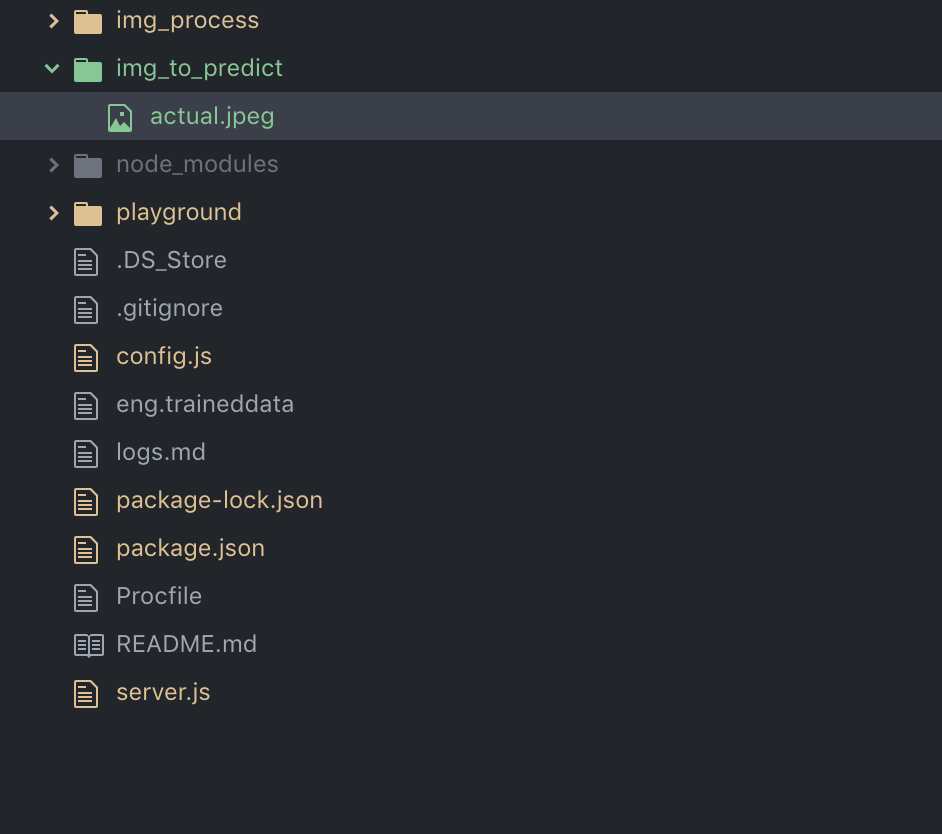The image size is (942, 834).
Task: Select the .gitignore file
Action: (169, 308)
